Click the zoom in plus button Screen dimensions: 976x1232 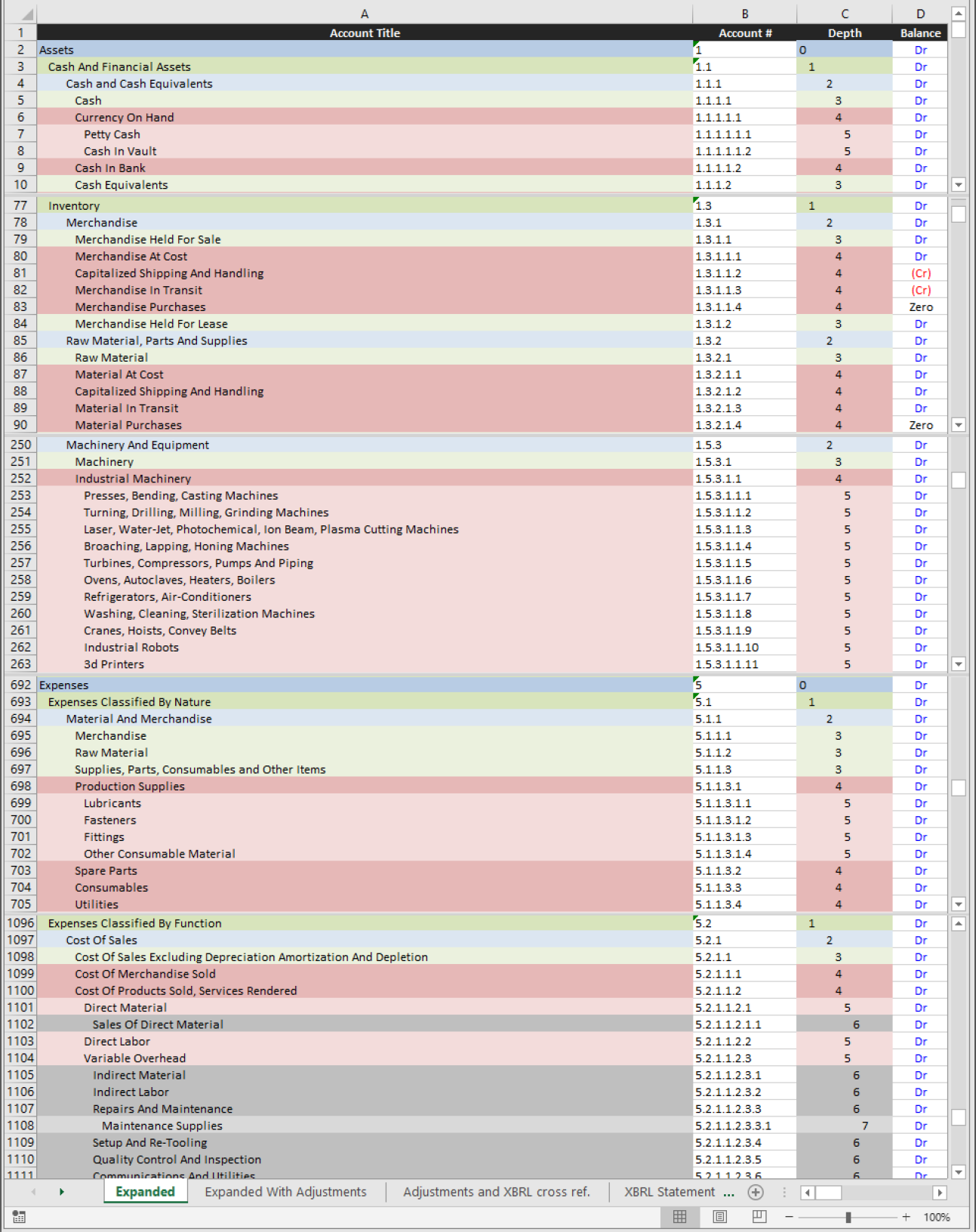[x=906, y=1217]
